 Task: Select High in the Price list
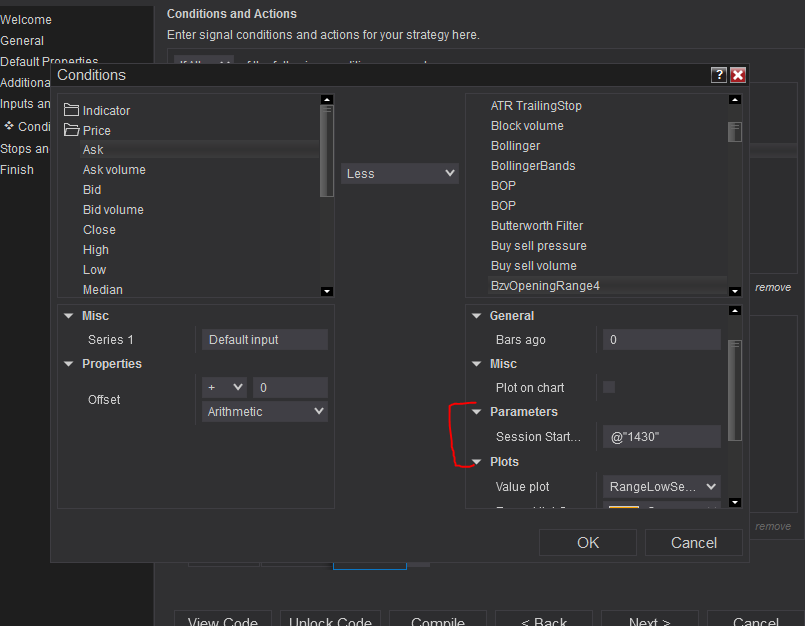(95, 250)
